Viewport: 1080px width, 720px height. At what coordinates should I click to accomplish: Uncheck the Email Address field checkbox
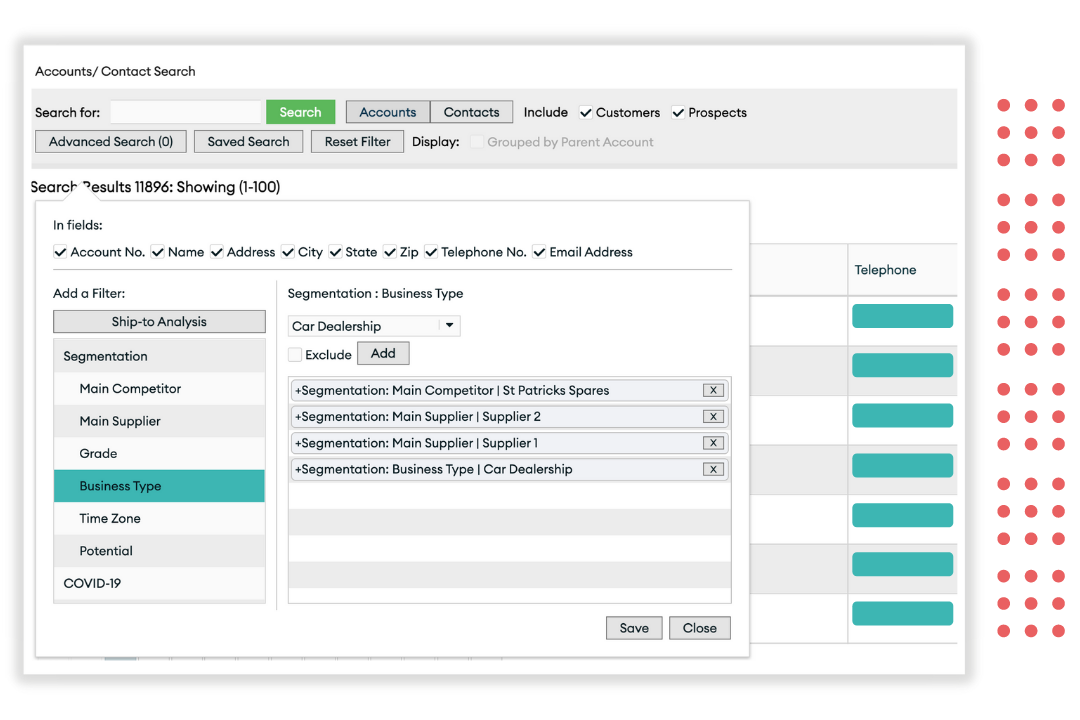(x=539, y=252)
